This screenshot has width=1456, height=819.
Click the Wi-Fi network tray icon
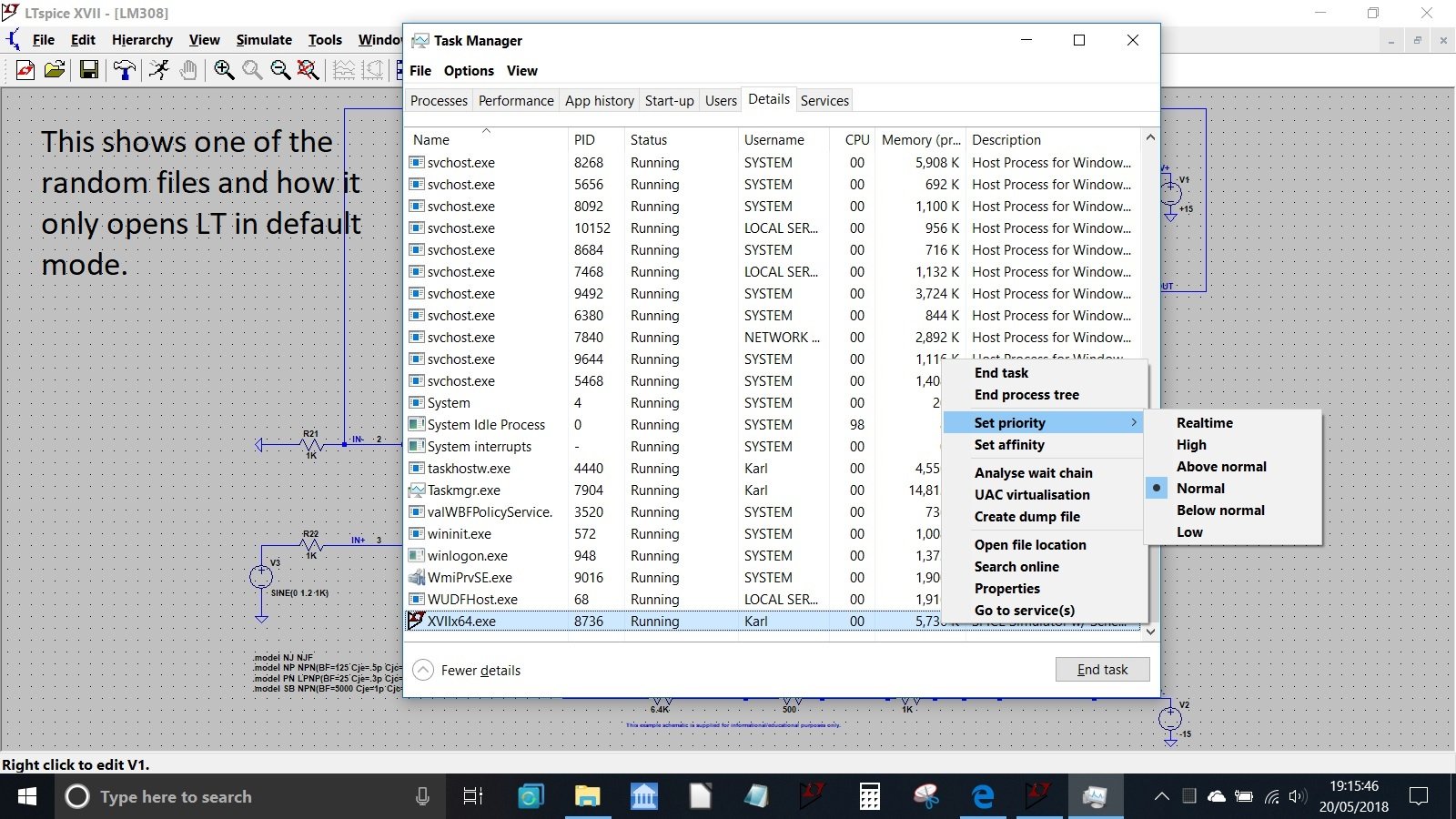point(1272,797)
